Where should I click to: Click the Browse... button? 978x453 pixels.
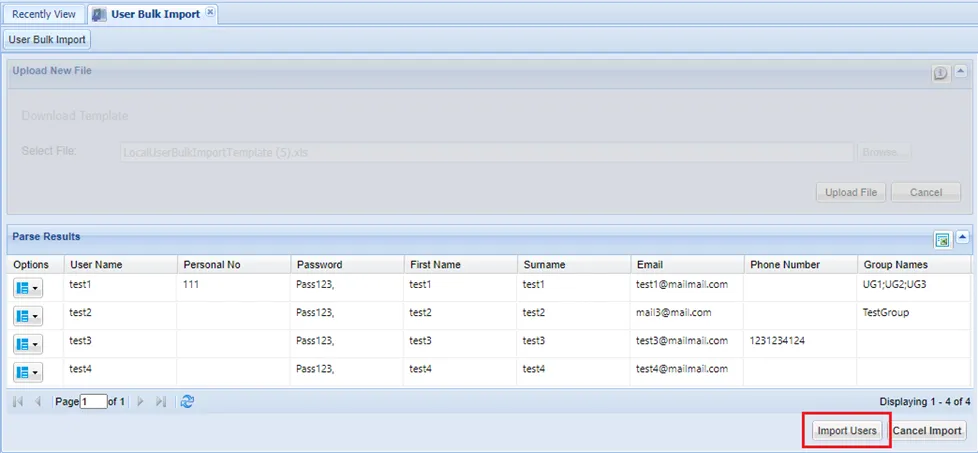point(884,152)
